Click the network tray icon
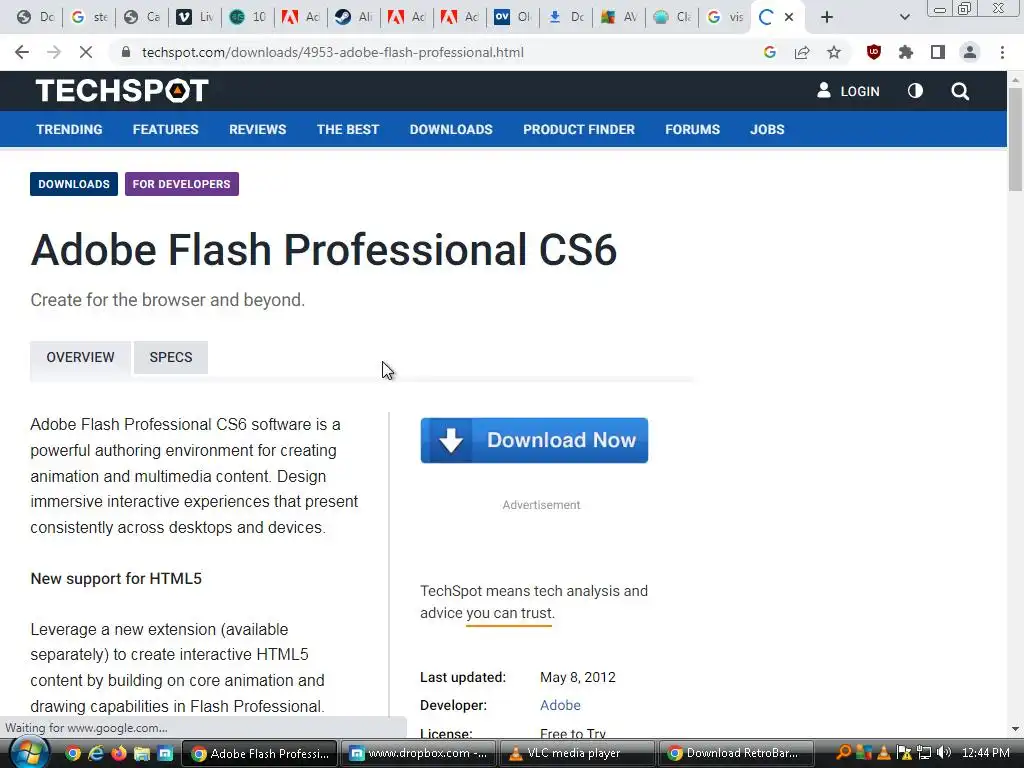Screen dimensions: 1024x768 point(924,753)
